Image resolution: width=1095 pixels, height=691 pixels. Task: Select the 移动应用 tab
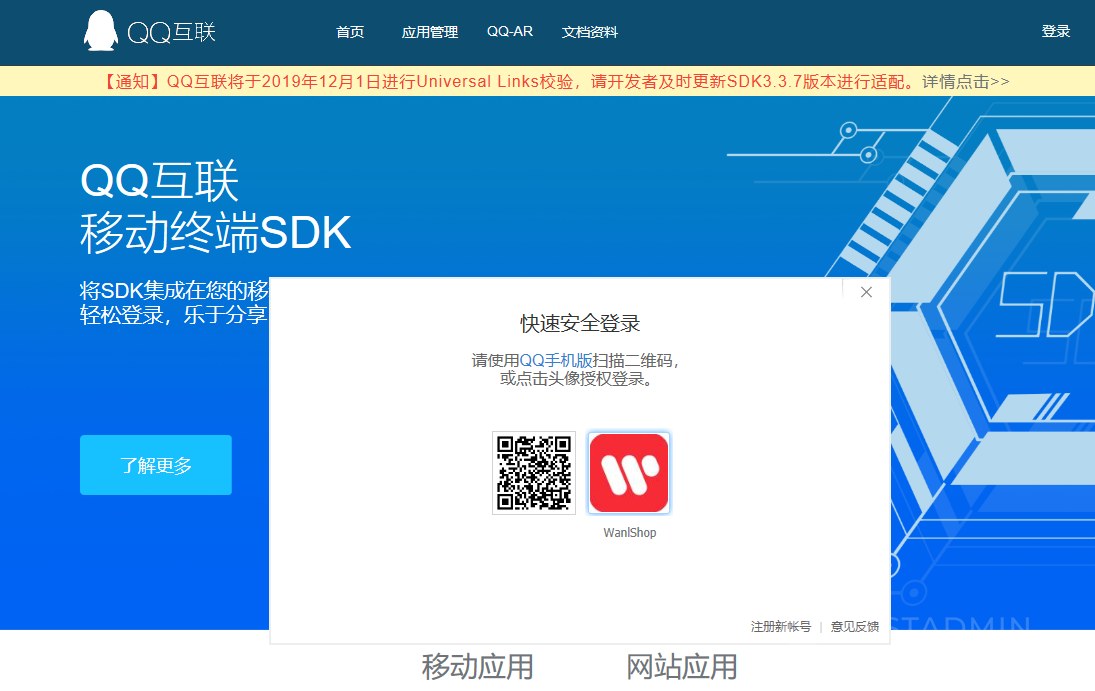click(478, 667)
